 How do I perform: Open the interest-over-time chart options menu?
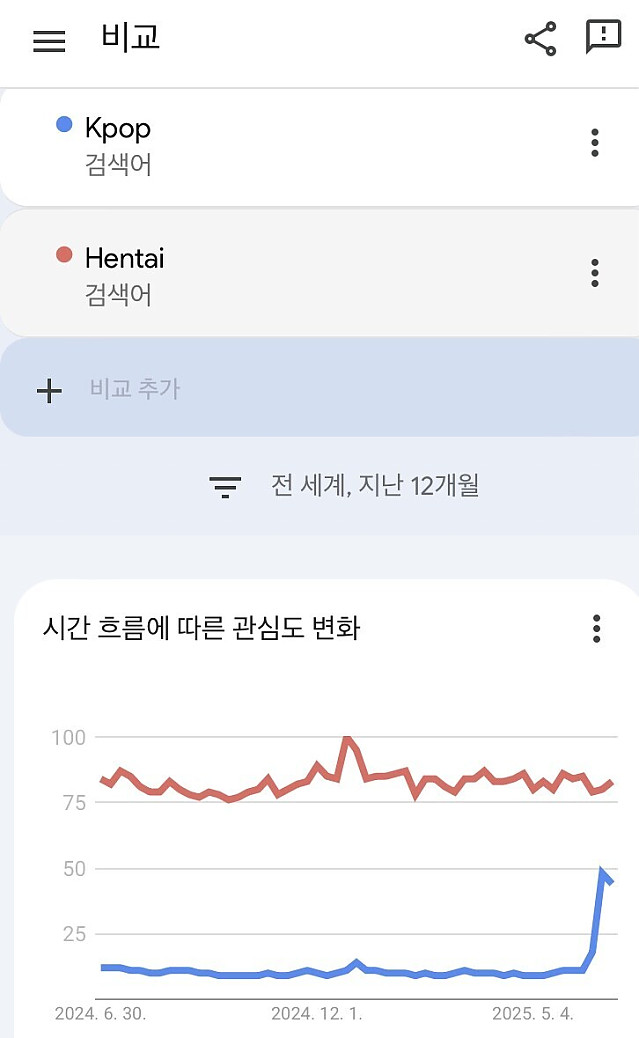click(595, 629)
